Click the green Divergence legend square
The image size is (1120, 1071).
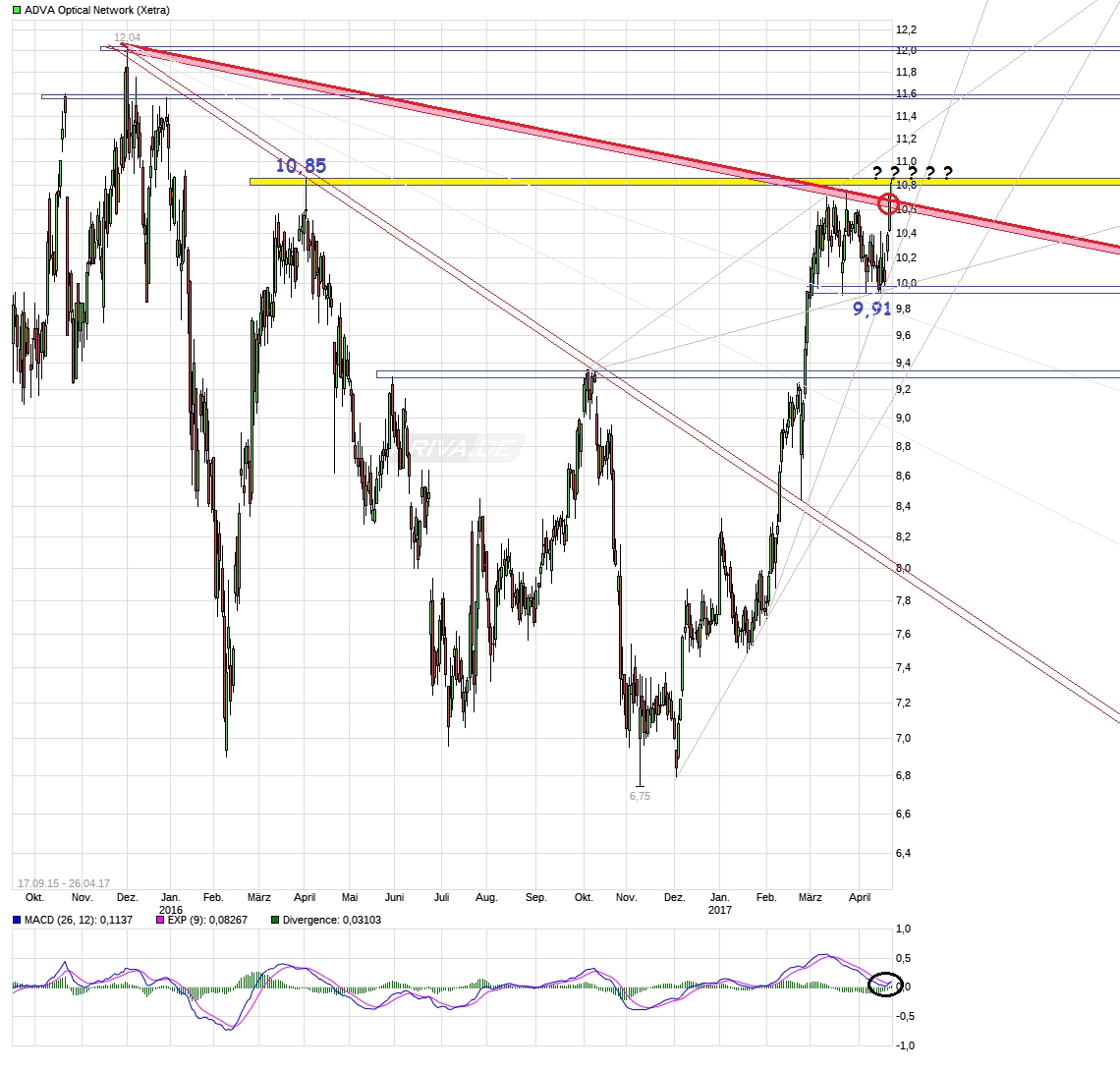(275, 921)
